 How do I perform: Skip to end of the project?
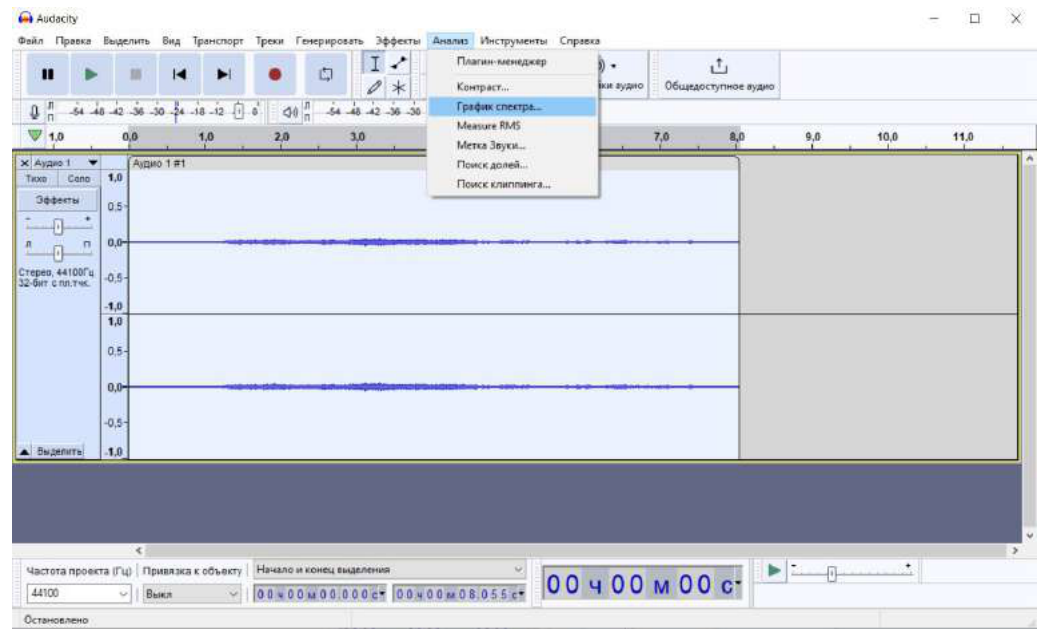point(224,74)
